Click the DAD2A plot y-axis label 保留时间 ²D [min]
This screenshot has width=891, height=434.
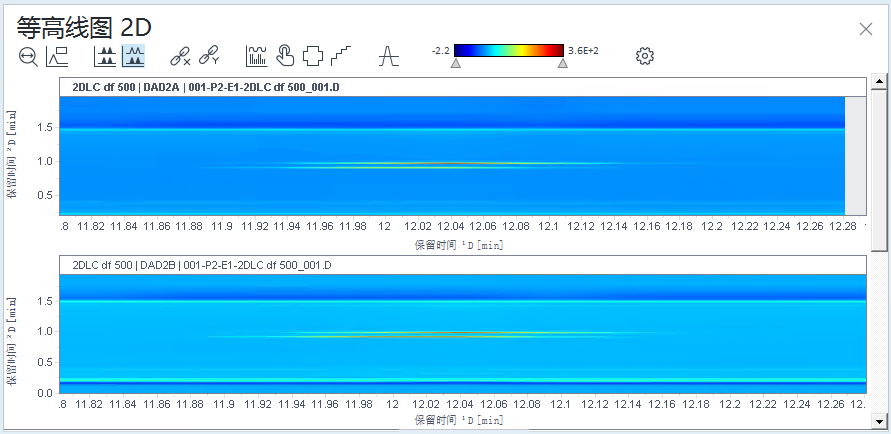(x=11, y=154)
